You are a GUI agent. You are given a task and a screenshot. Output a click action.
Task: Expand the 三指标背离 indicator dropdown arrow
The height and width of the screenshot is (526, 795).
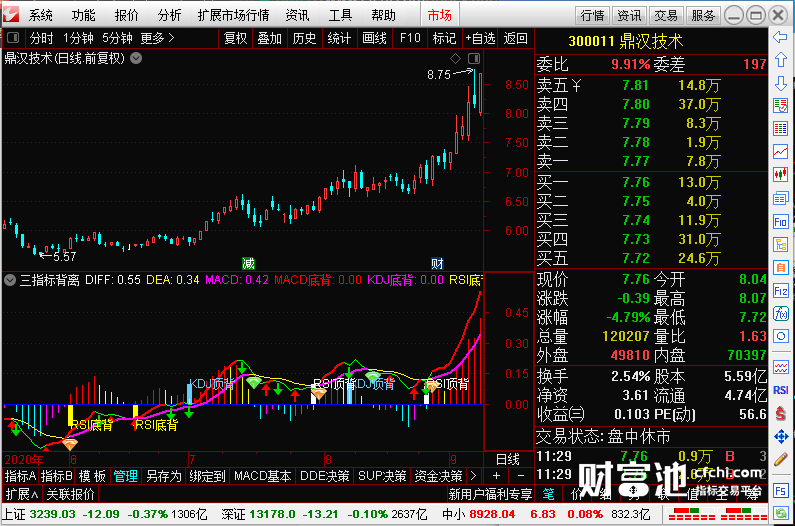[x=10, y=279]
